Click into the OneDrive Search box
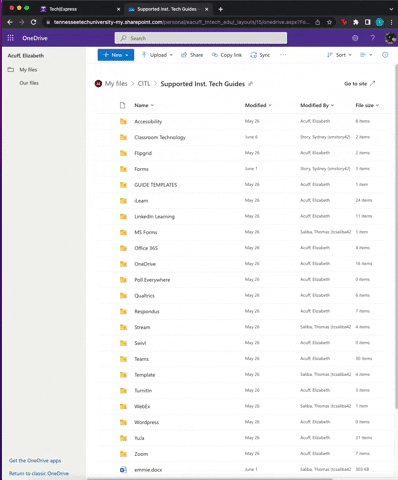398x480 pixels. (201, 38)
